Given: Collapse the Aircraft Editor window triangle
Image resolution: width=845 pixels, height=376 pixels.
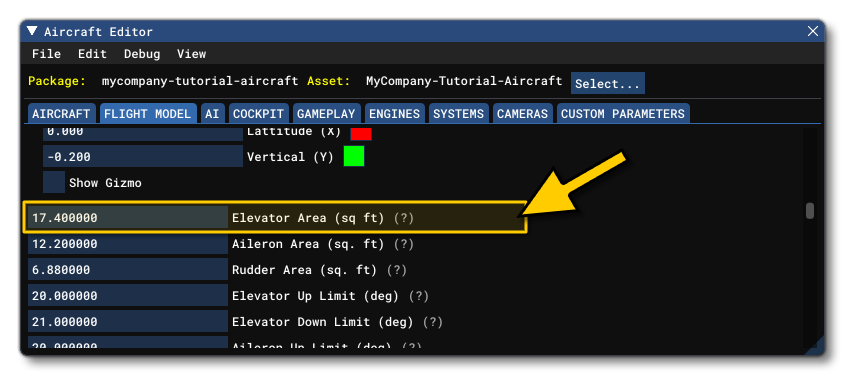Looking at the screenshot, I should pos(32,31).
